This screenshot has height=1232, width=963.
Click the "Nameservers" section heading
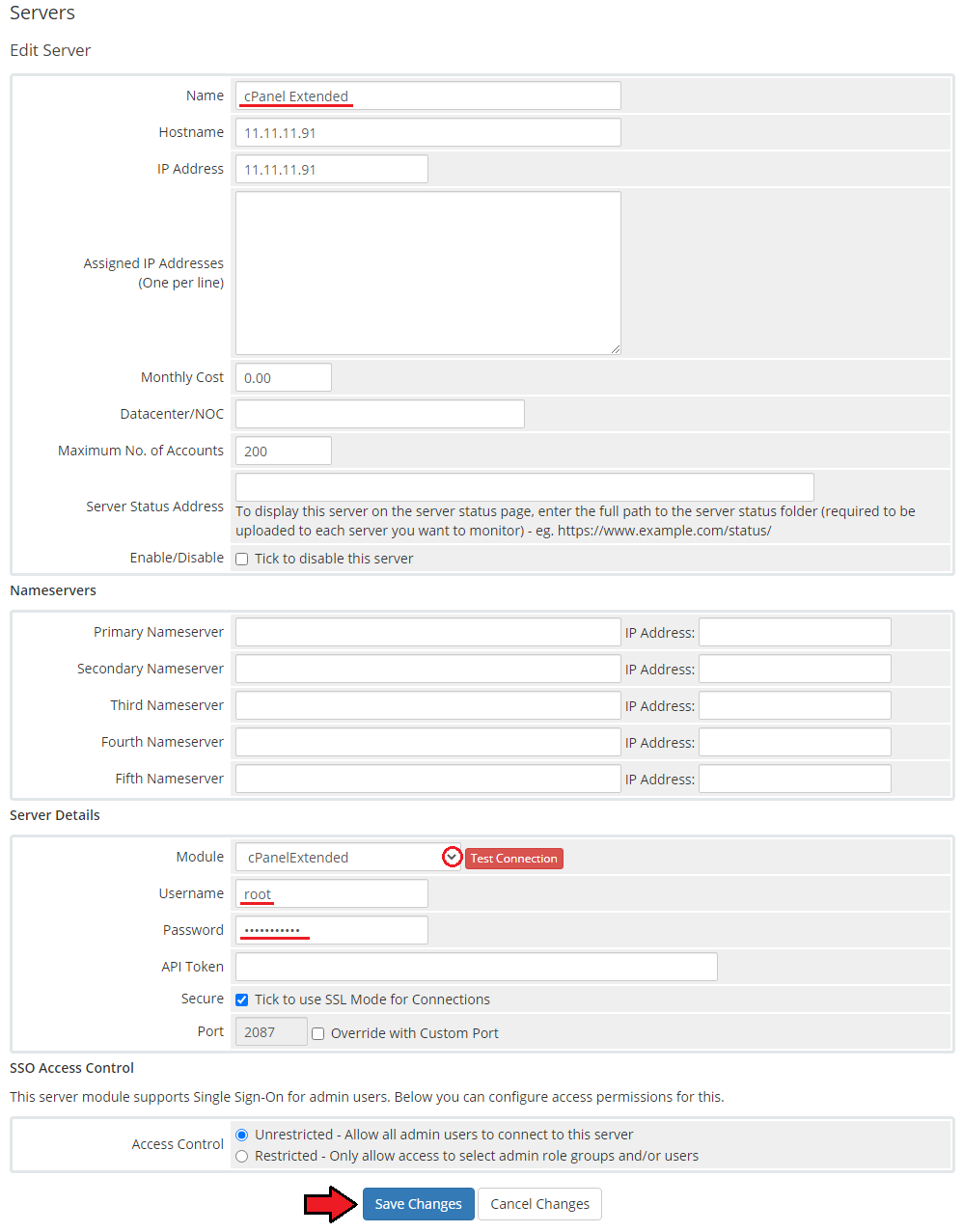(53, 590)
